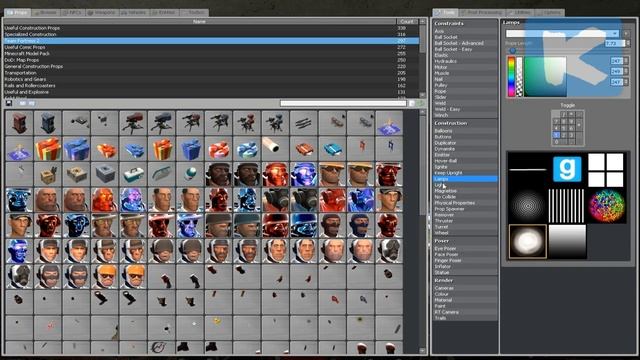
Task: Switch to the Entities tab
Action: (164, 13)
